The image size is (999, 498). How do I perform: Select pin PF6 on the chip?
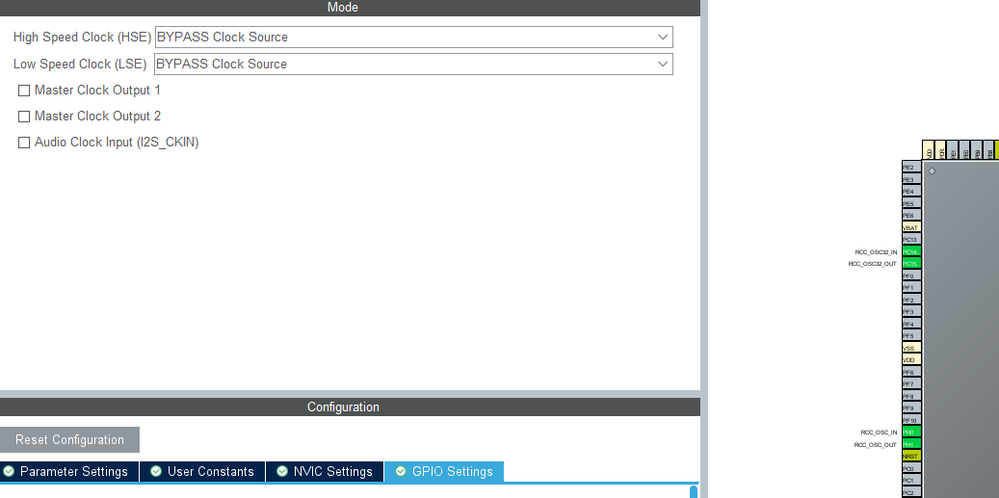(x=912, y=372)
